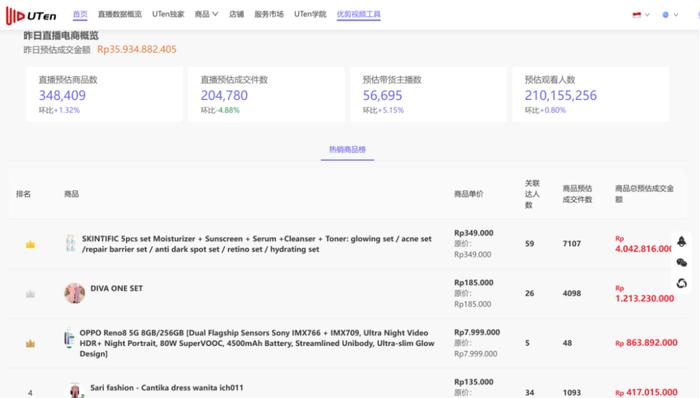Viewport: 700px width, 398px height.
Task: Click the 商品总预估成交金额 column header
Action: (644, 194)
